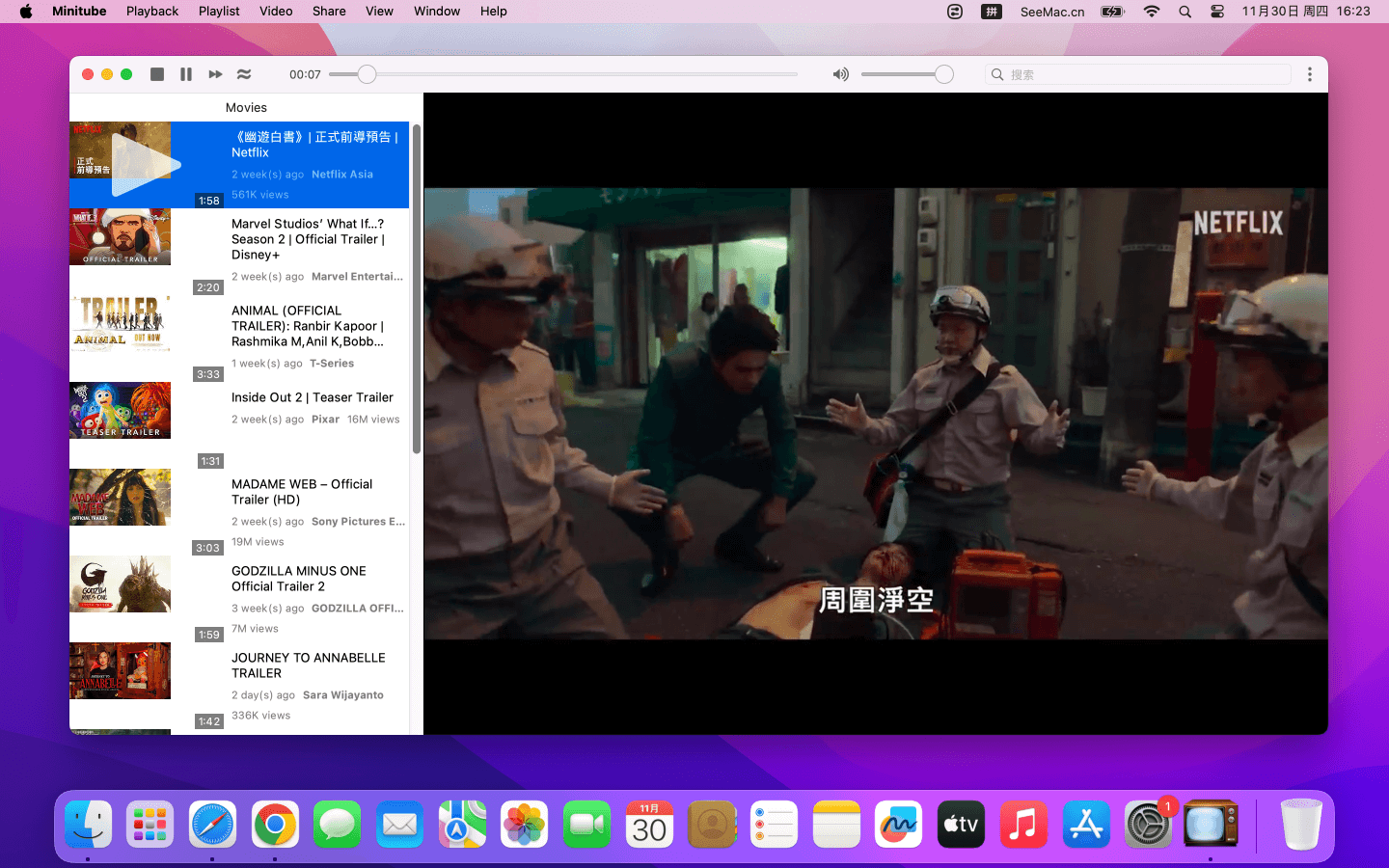Play Inside Out 2 Teaser Trailer
Screen dimensions: 1389x868
[313, 397]
